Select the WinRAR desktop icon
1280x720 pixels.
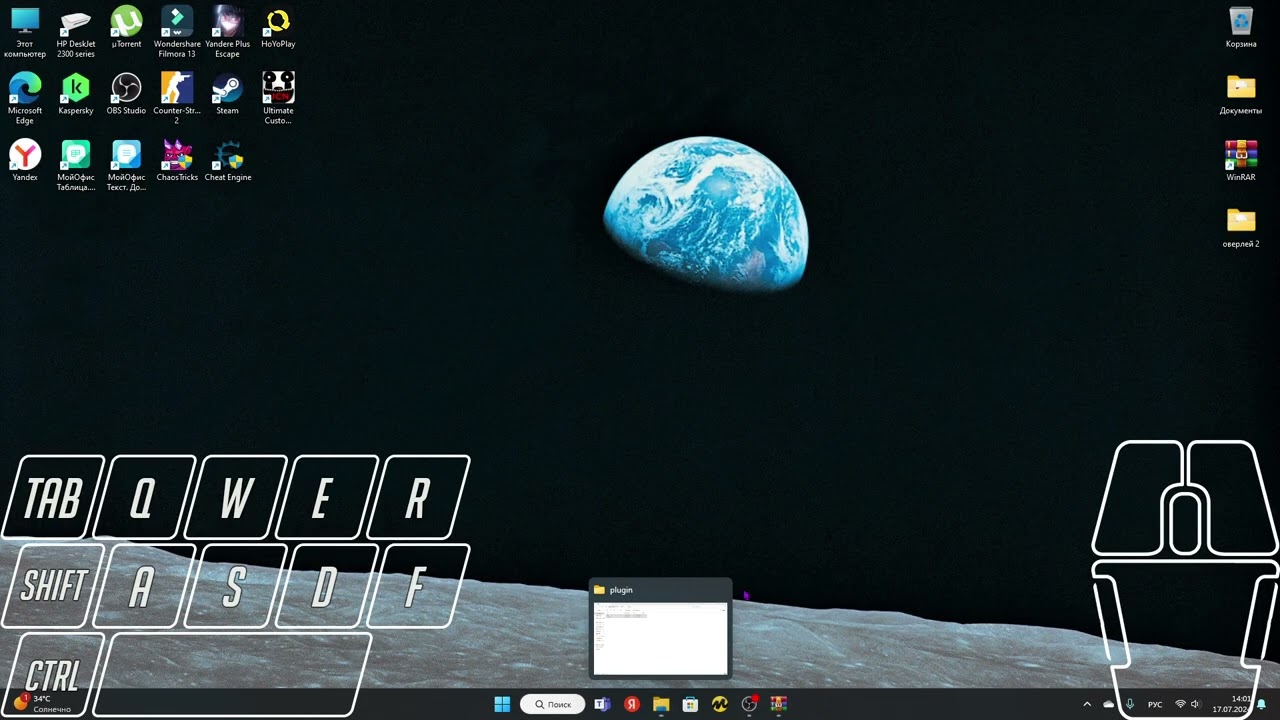[x=1241, y=161]
